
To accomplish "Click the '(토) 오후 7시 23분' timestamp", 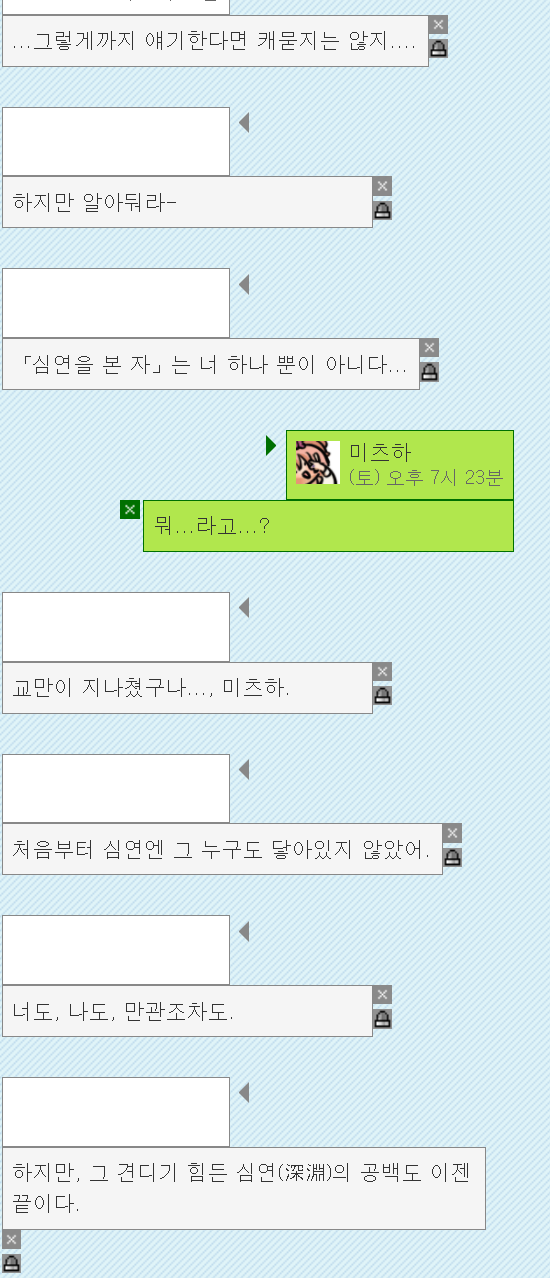I will tap(426, 477).
